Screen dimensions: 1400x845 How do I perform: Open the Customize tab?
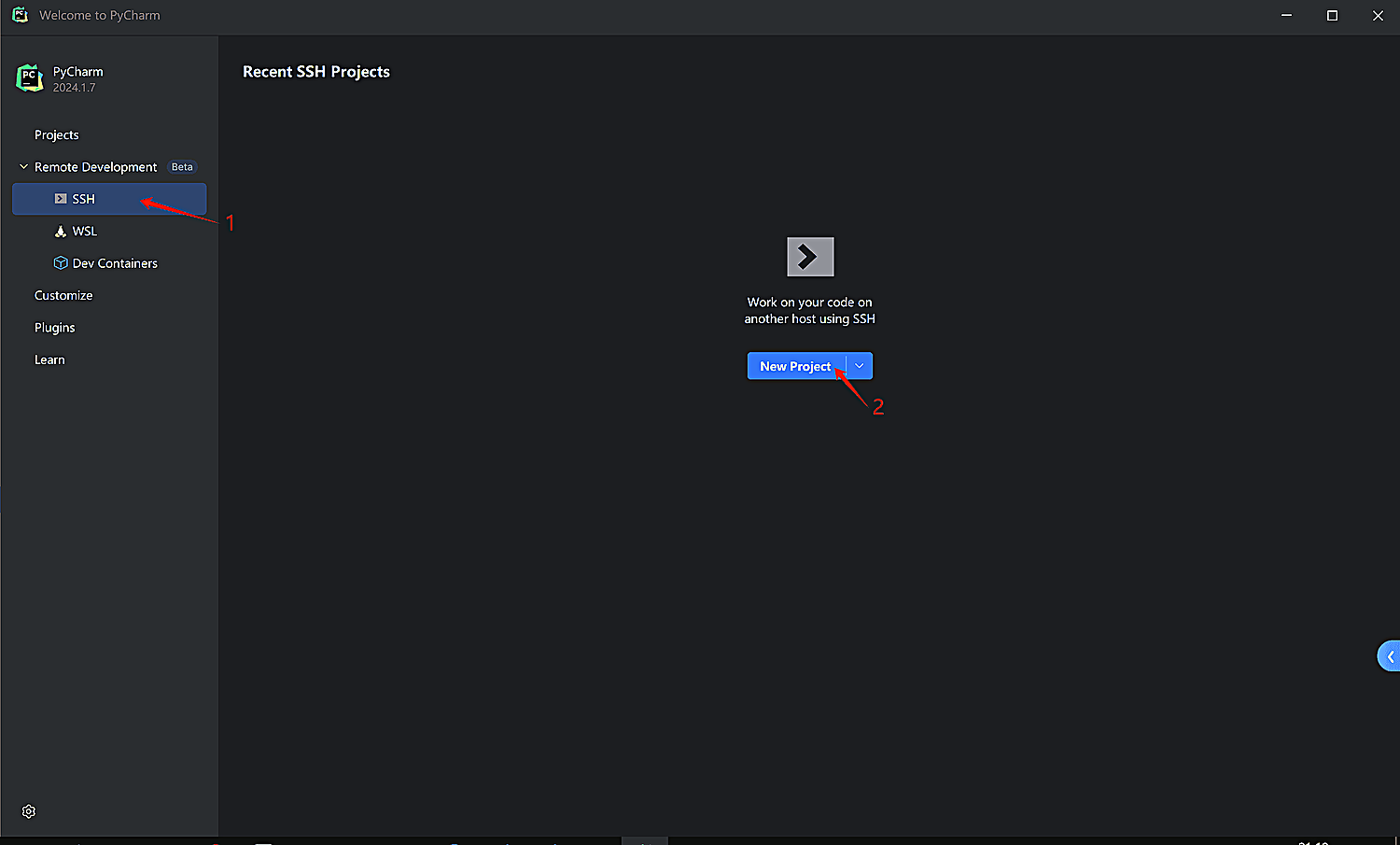63,296
